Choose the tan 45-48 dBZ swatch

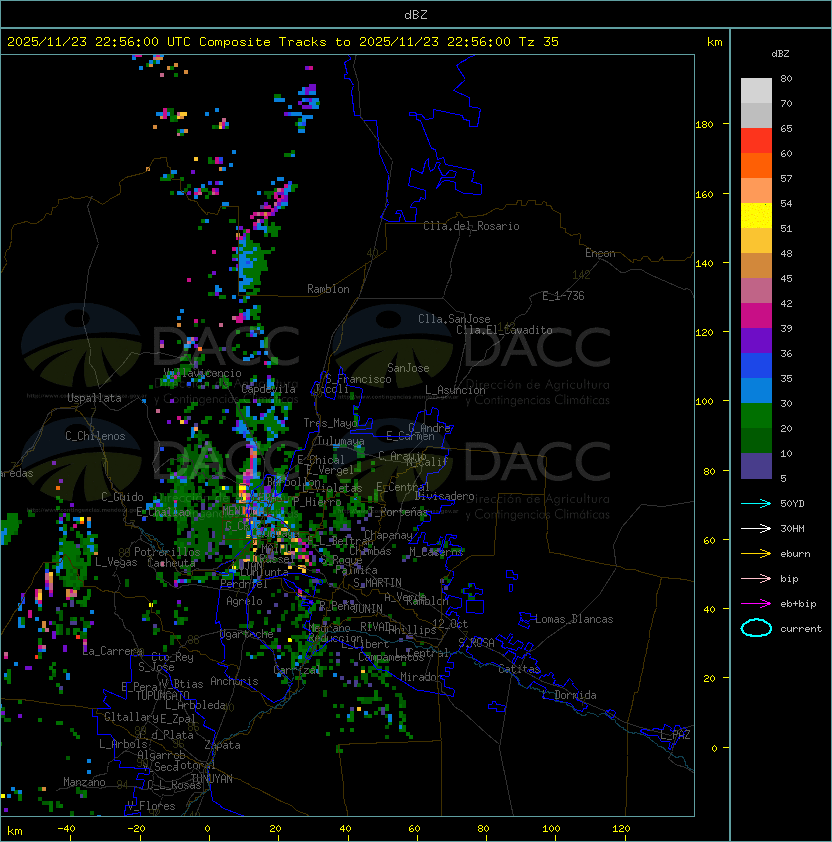(x=756, y=266)
